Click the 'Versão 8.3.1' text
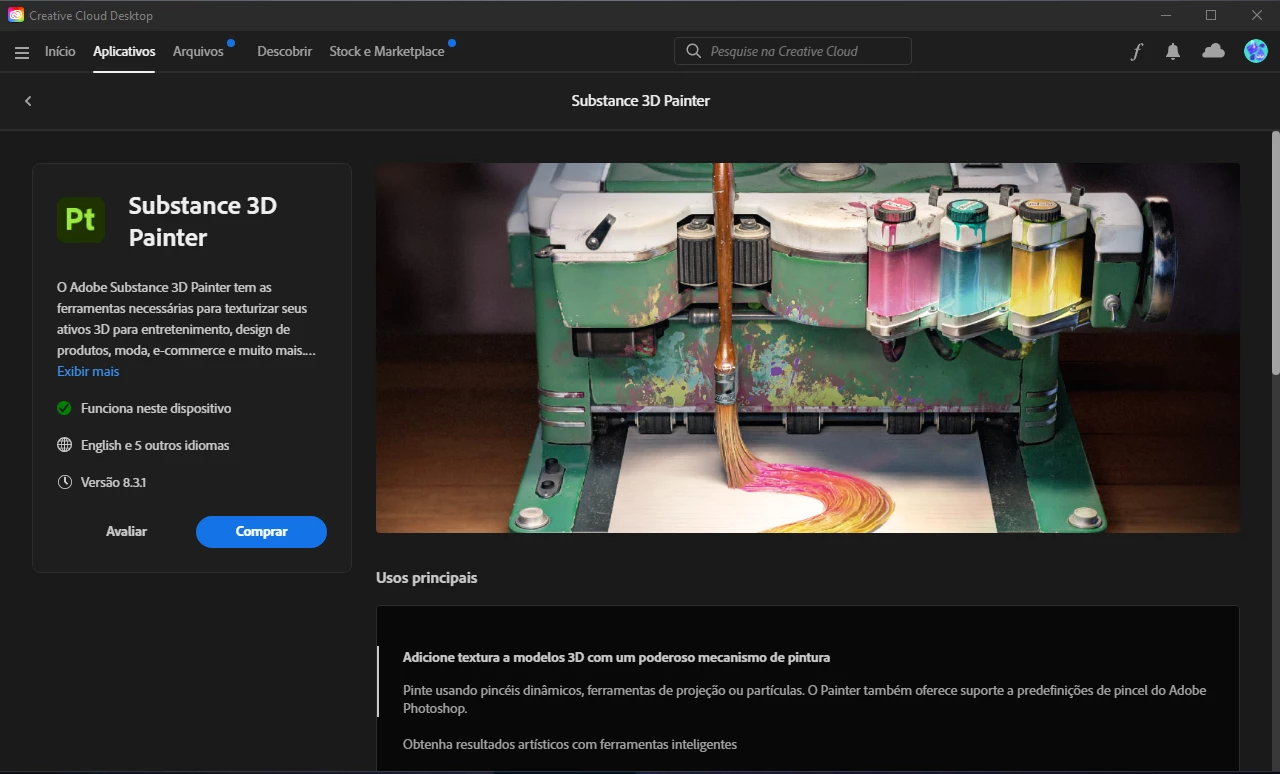 coord(114,482)
